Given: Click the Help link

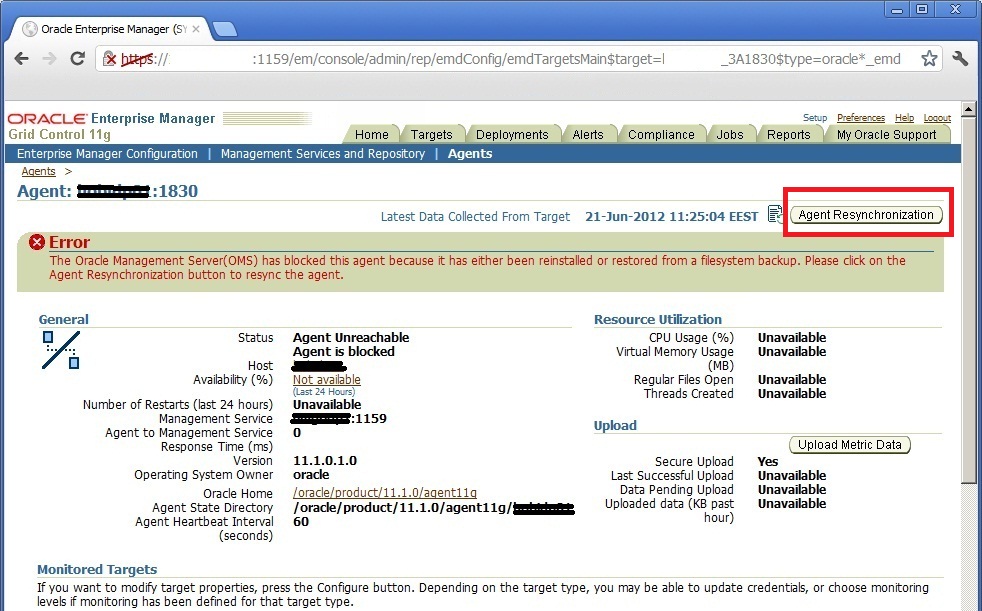Looking at the screenshot, I should pyautogui.click(x=904, y=118).
